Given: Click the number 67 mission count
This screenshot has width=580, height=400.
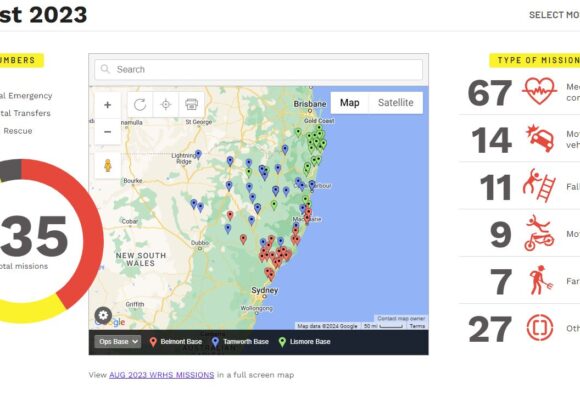Looking at the screenshot, I should 490,93.
